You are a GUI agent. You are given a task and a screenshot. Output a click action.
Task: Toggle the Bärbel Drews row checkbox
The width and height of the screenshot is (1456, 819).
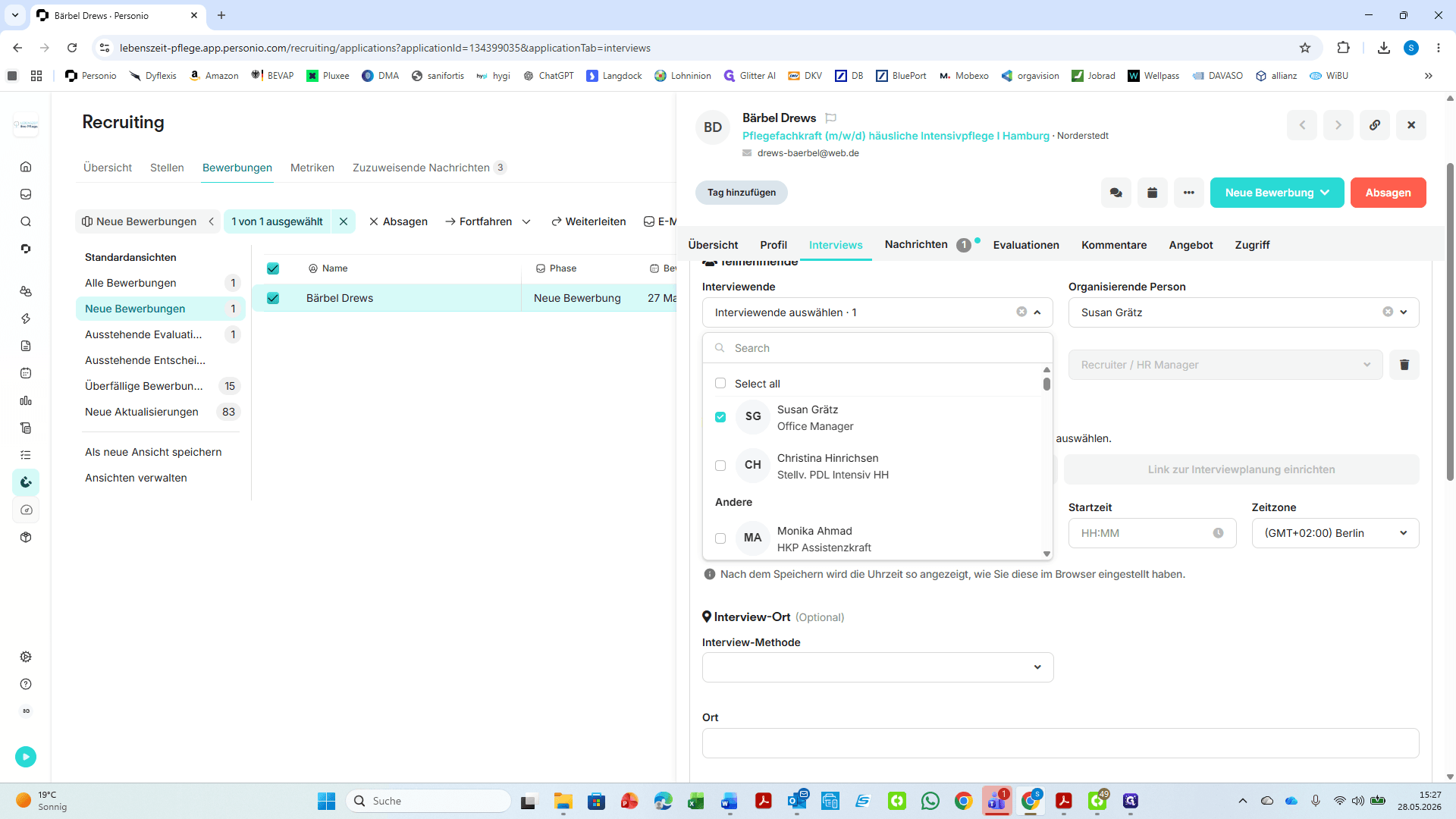[273, 298]
